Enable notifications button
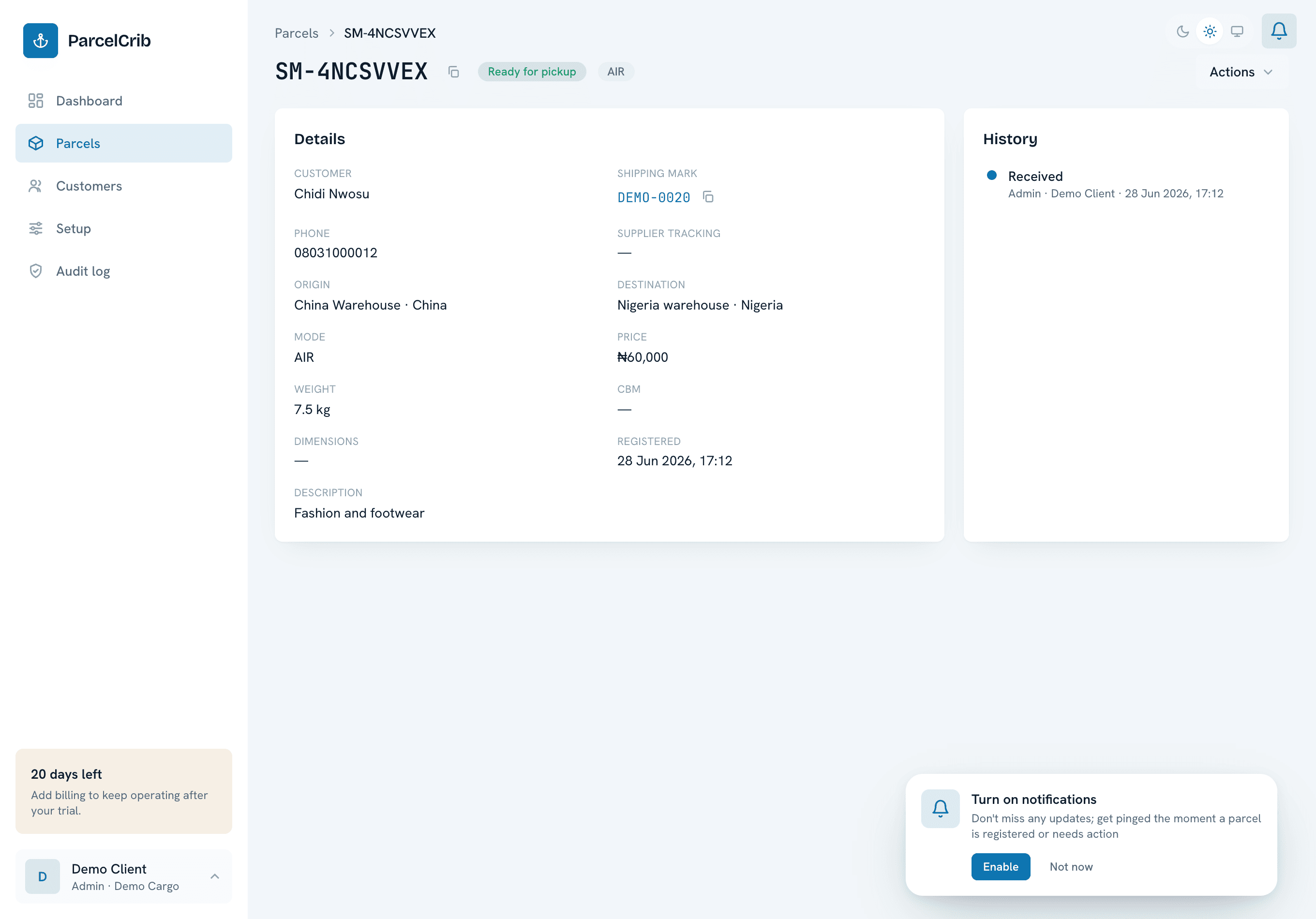 1000,866
